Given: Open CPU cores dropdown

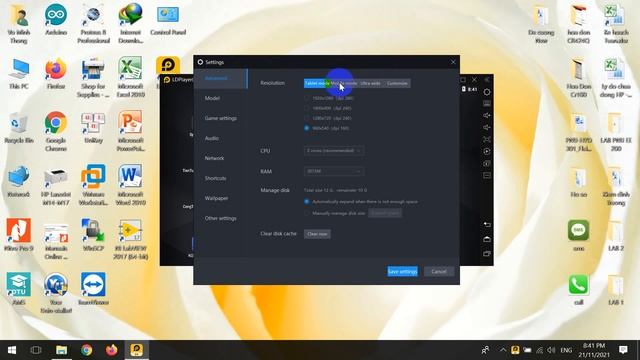Looking at the screenshot, I should tap(334, 151).
